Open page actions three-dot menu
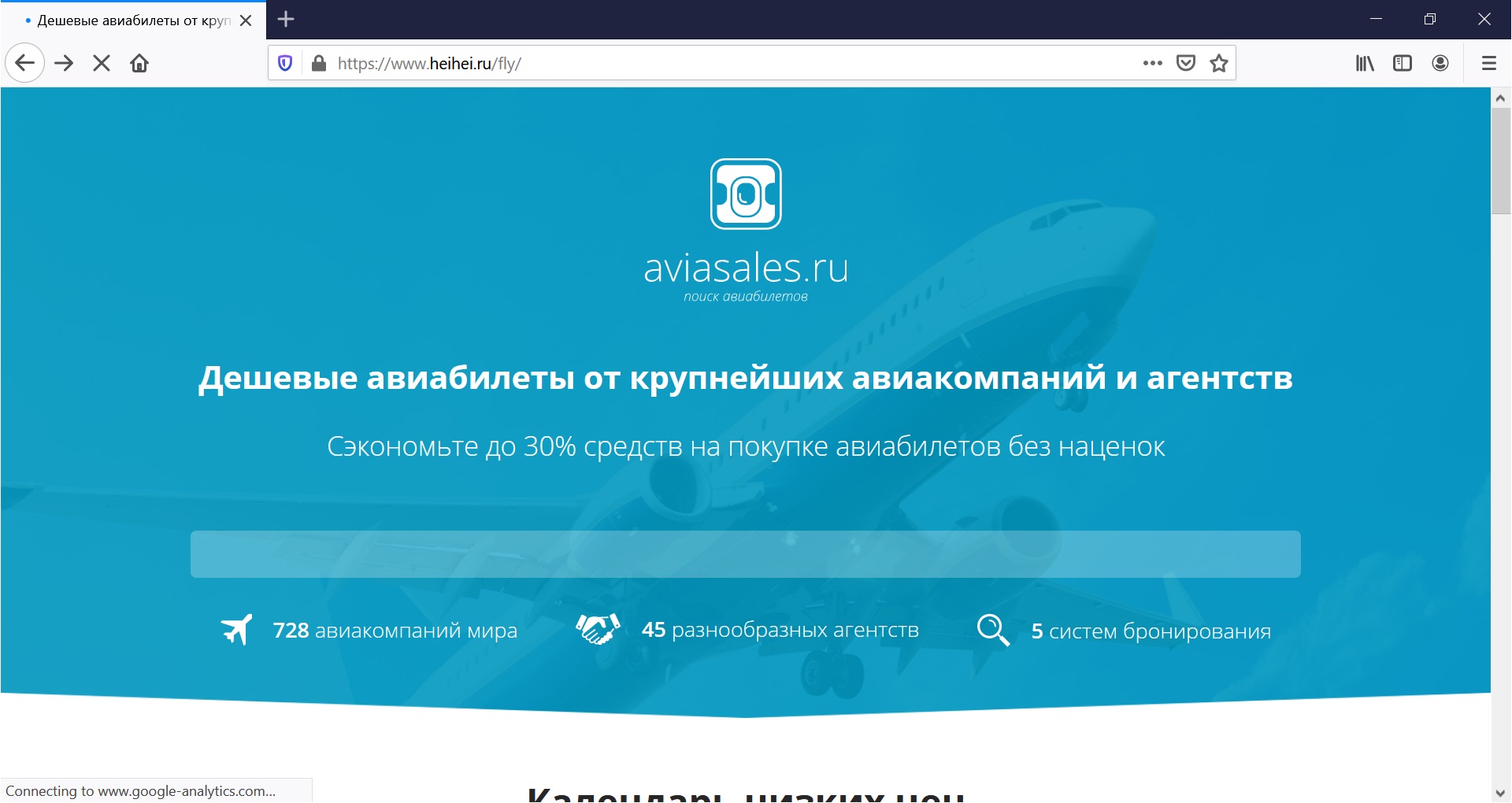 pos(1152,63)
